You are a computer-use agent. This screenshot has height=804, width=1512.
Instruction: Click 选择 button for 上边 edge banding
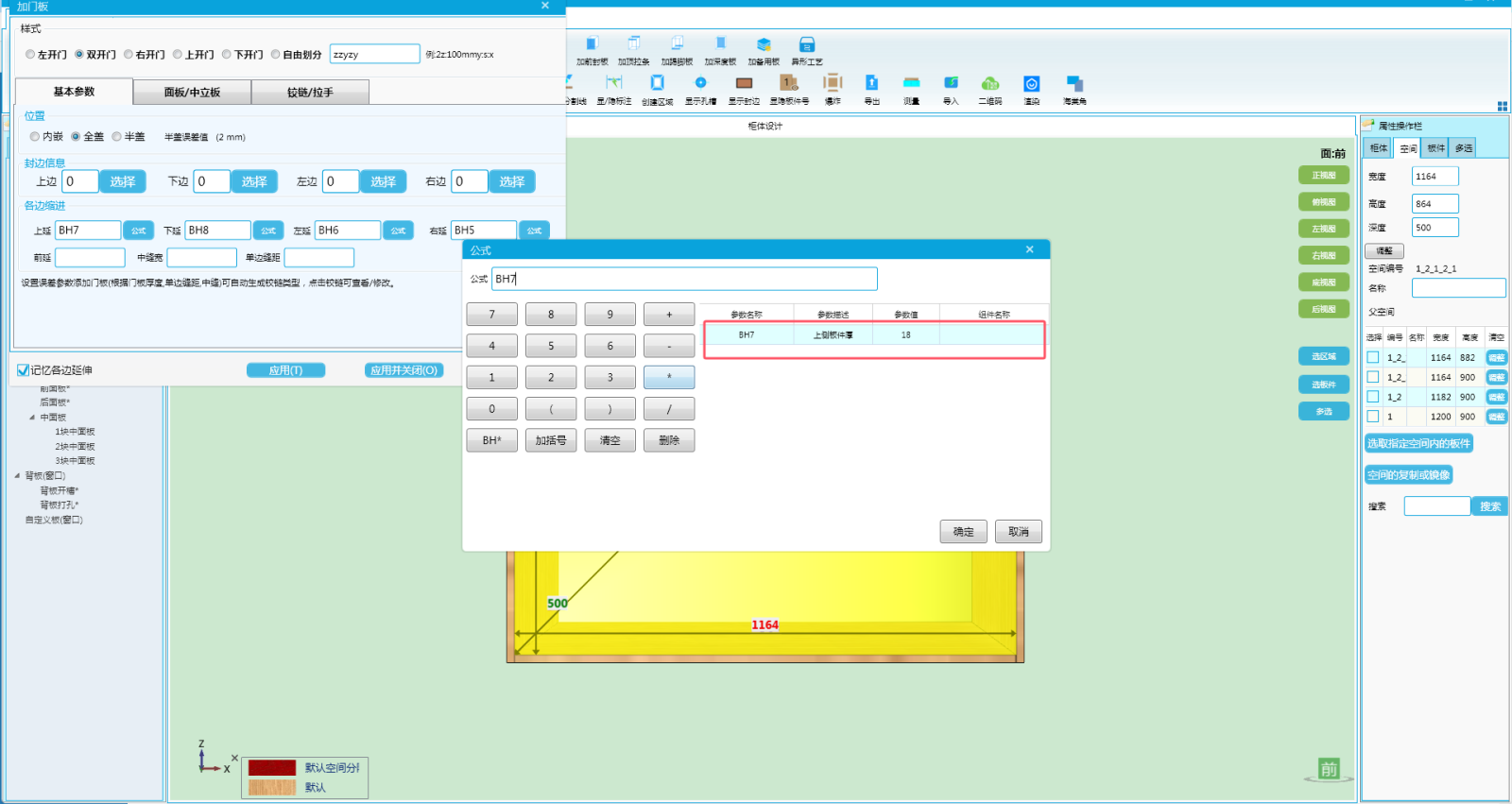123,181
